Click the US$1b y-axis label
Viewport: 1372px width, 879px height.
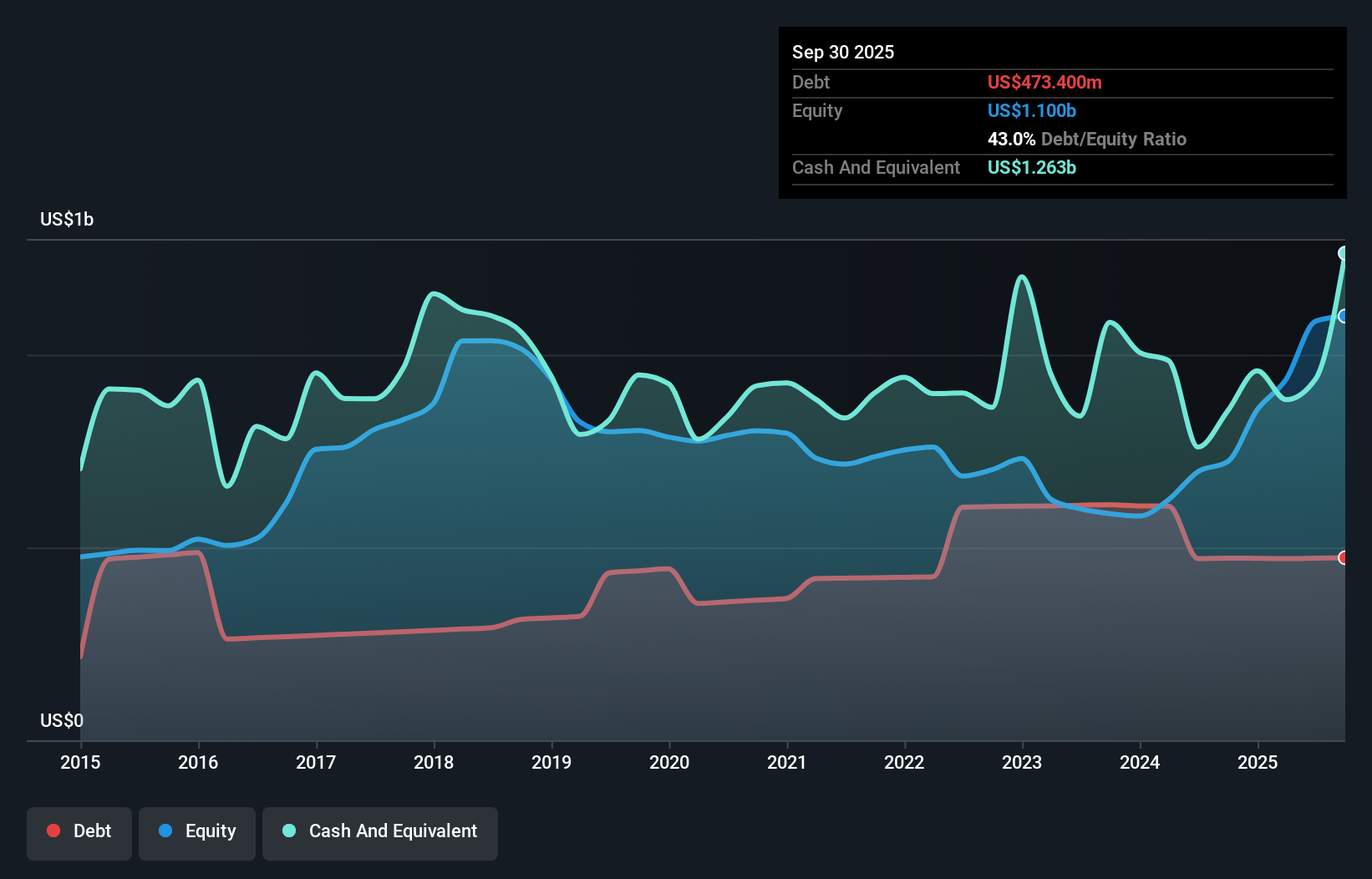point(67,219)
